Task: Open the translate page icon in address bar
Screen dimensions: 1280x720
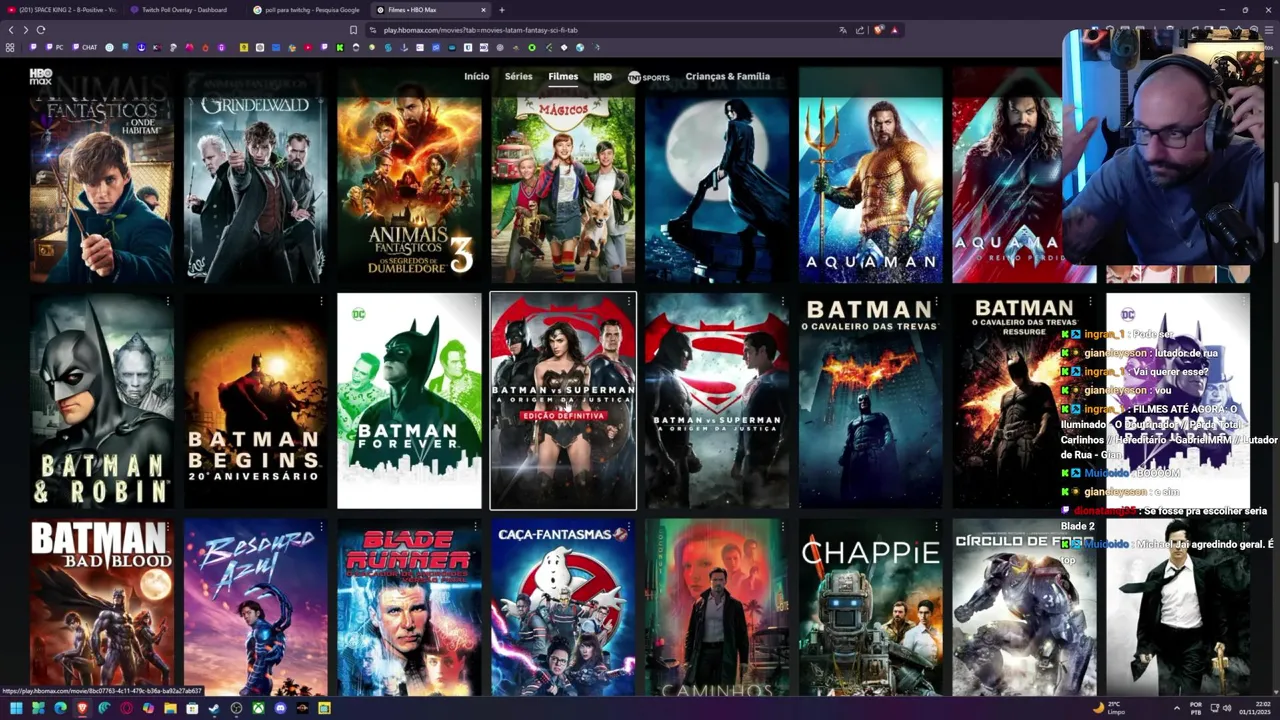Action: coord(843,30)
